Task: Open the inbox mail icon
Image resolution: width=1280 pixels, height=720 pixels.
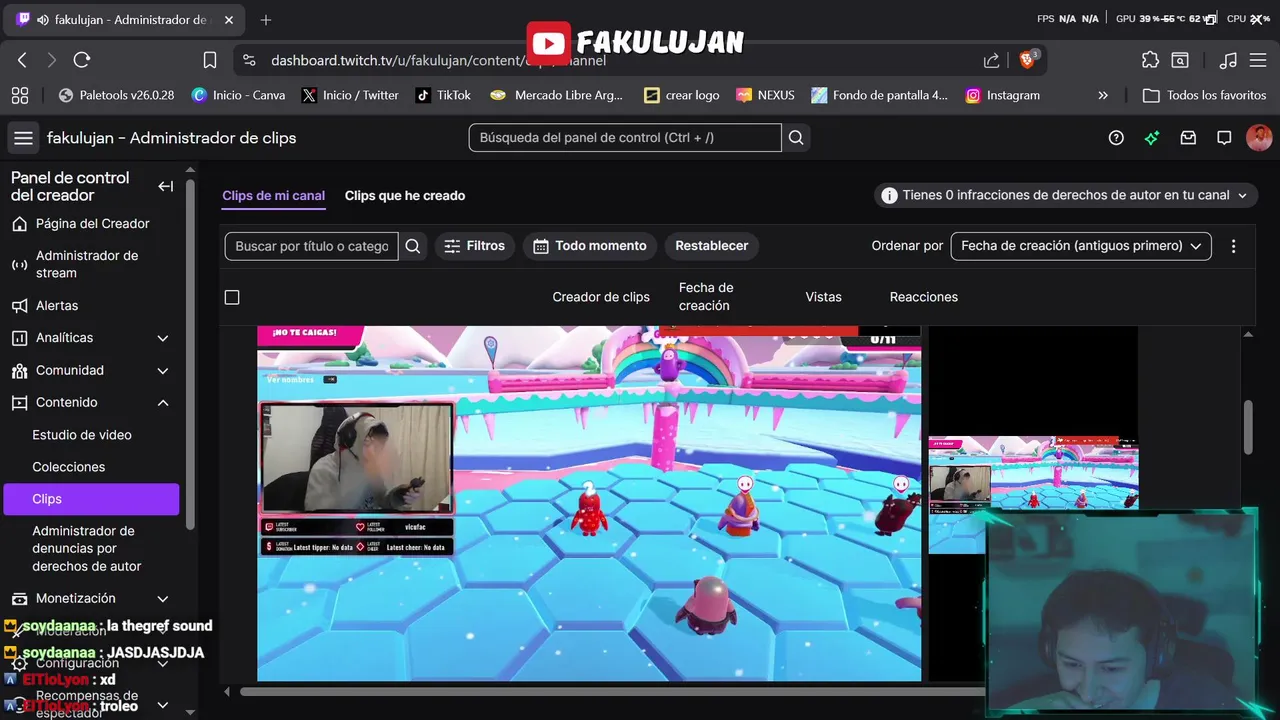Action: click(1188, 138)
